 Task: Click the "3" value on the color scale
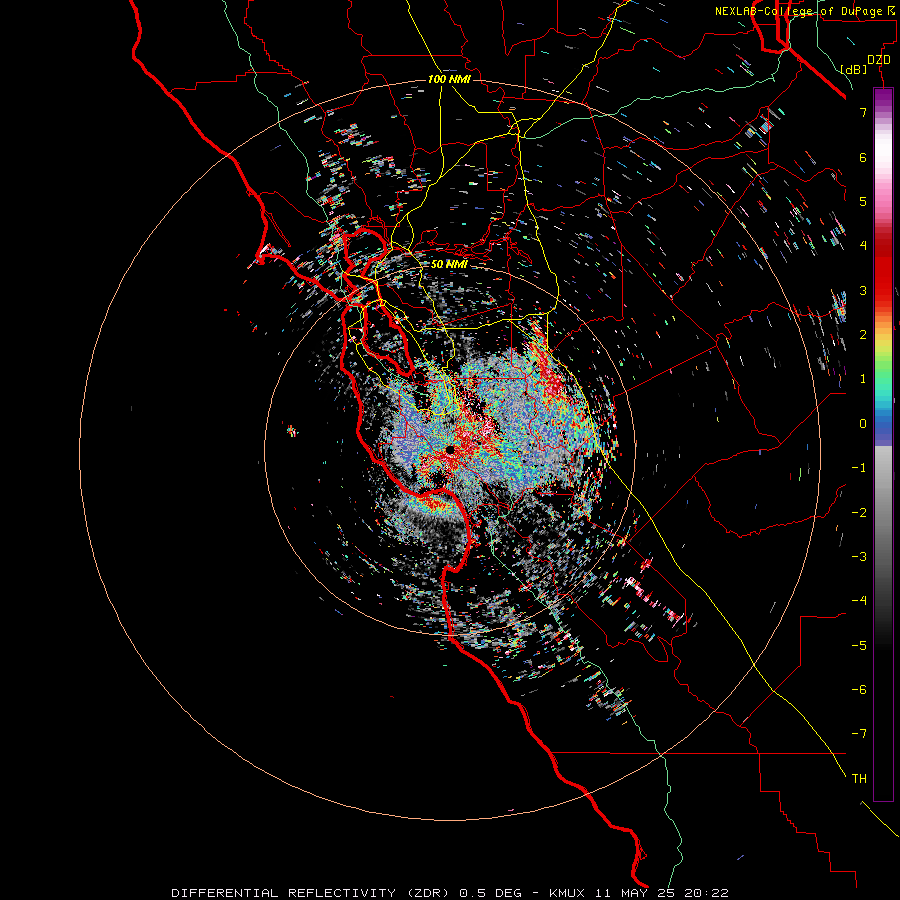point(863,290)
